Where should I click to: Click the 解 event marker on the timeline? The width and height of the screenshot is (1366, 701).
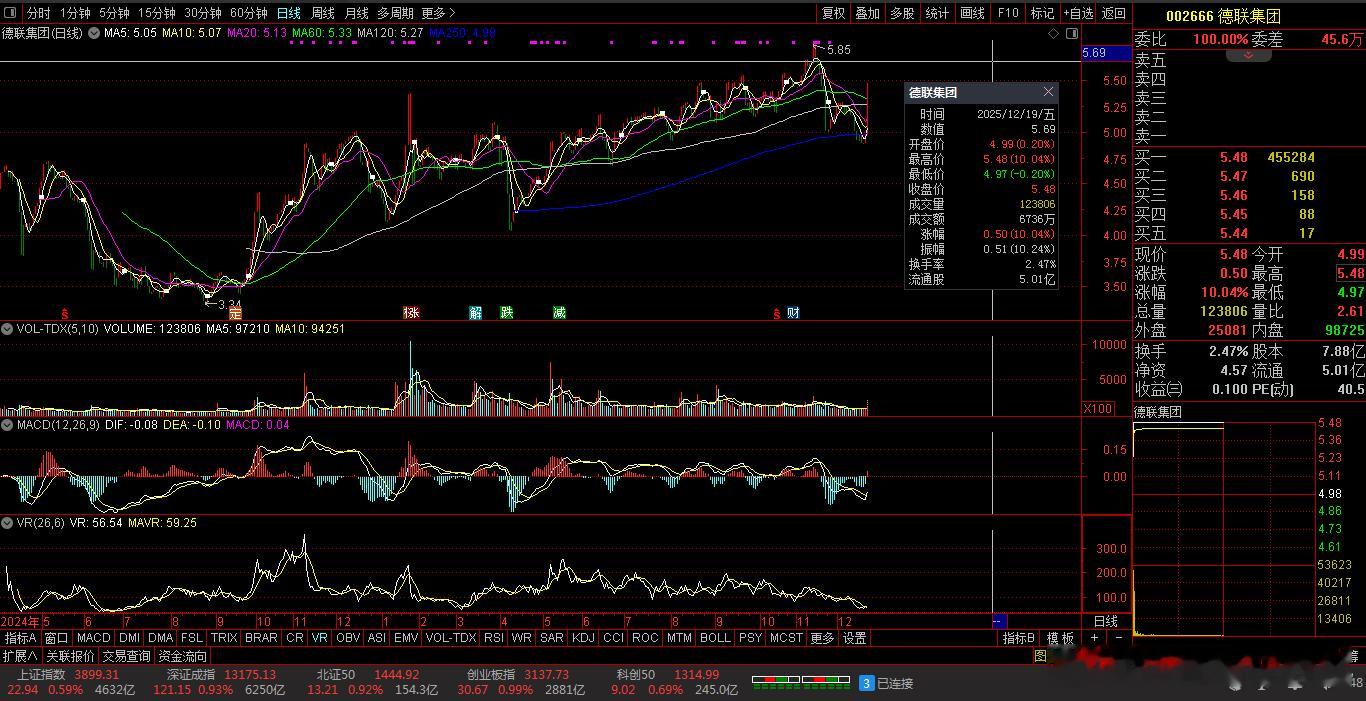coord(475,313)
